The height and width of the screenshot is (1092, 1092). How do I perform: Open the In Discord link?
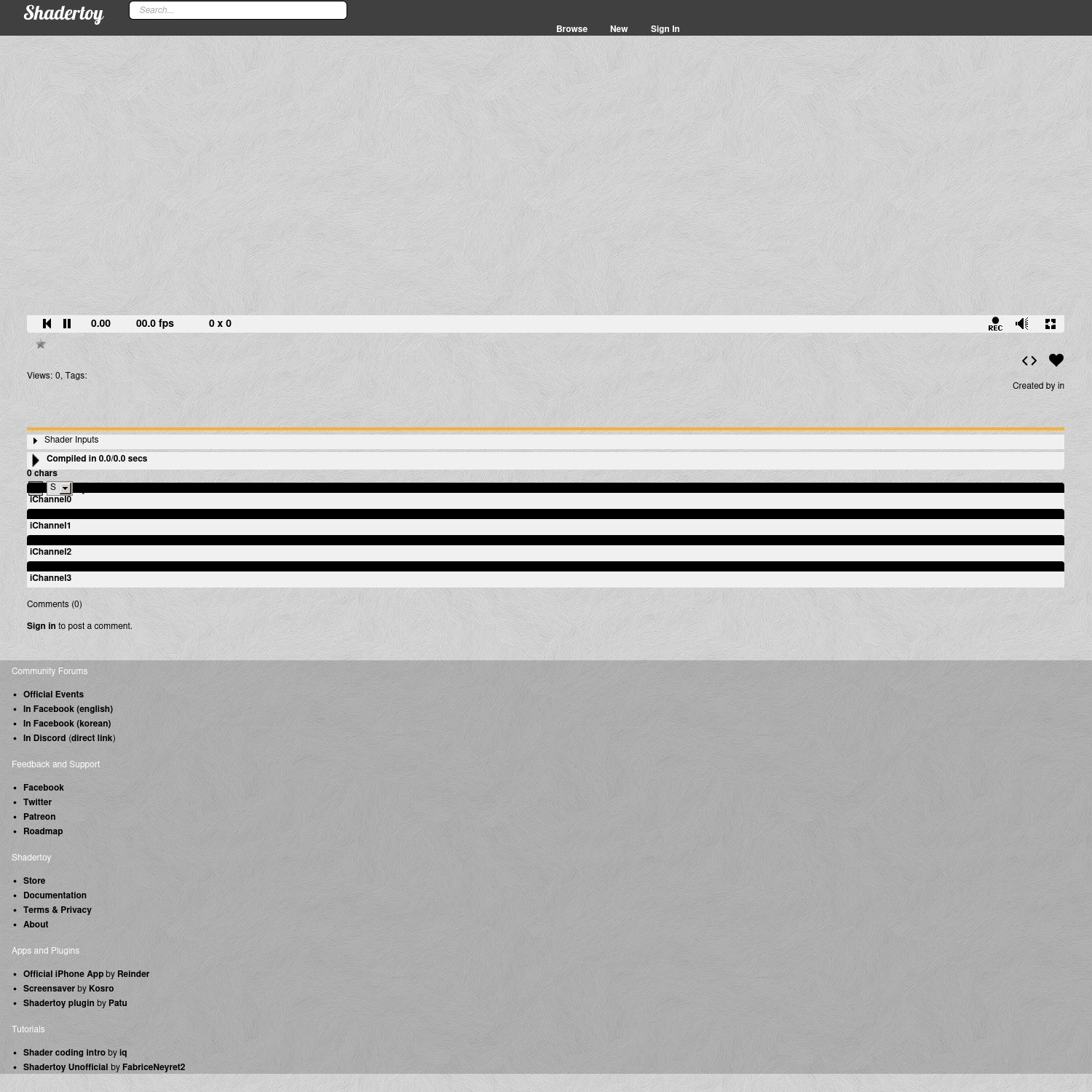[x=44, y=738]
